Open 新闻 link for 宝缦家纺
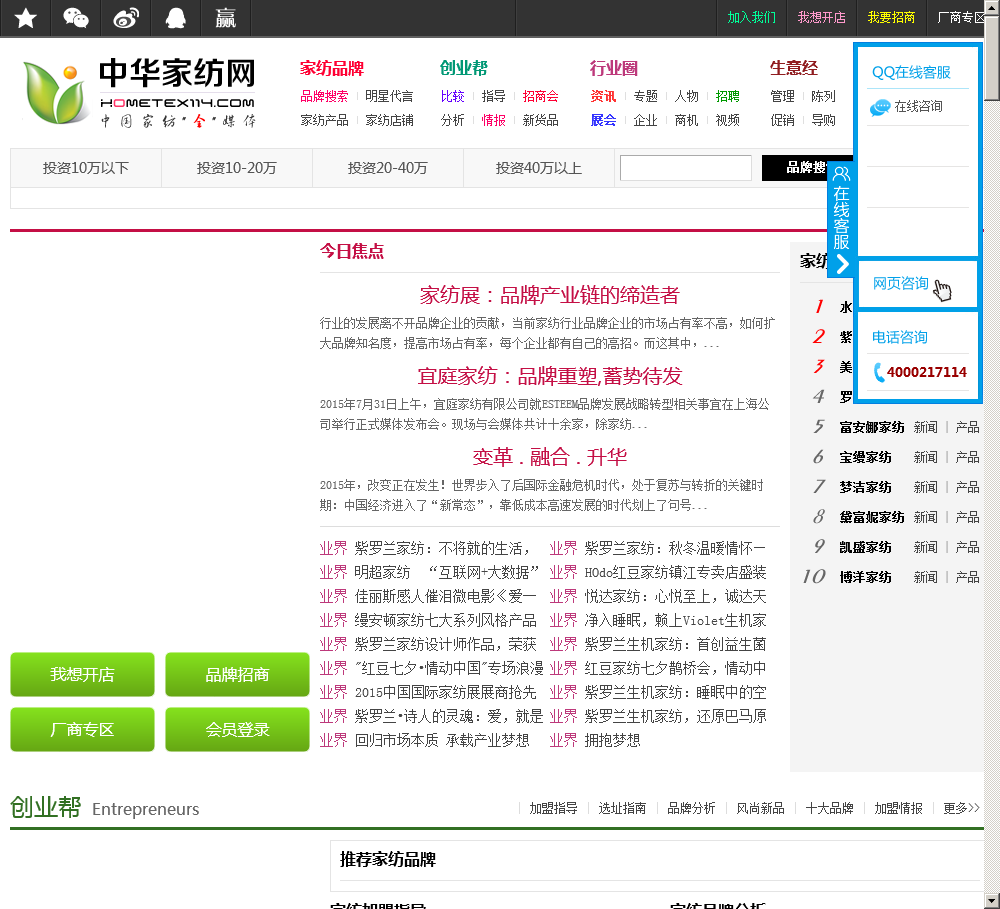 click(925, 457)
